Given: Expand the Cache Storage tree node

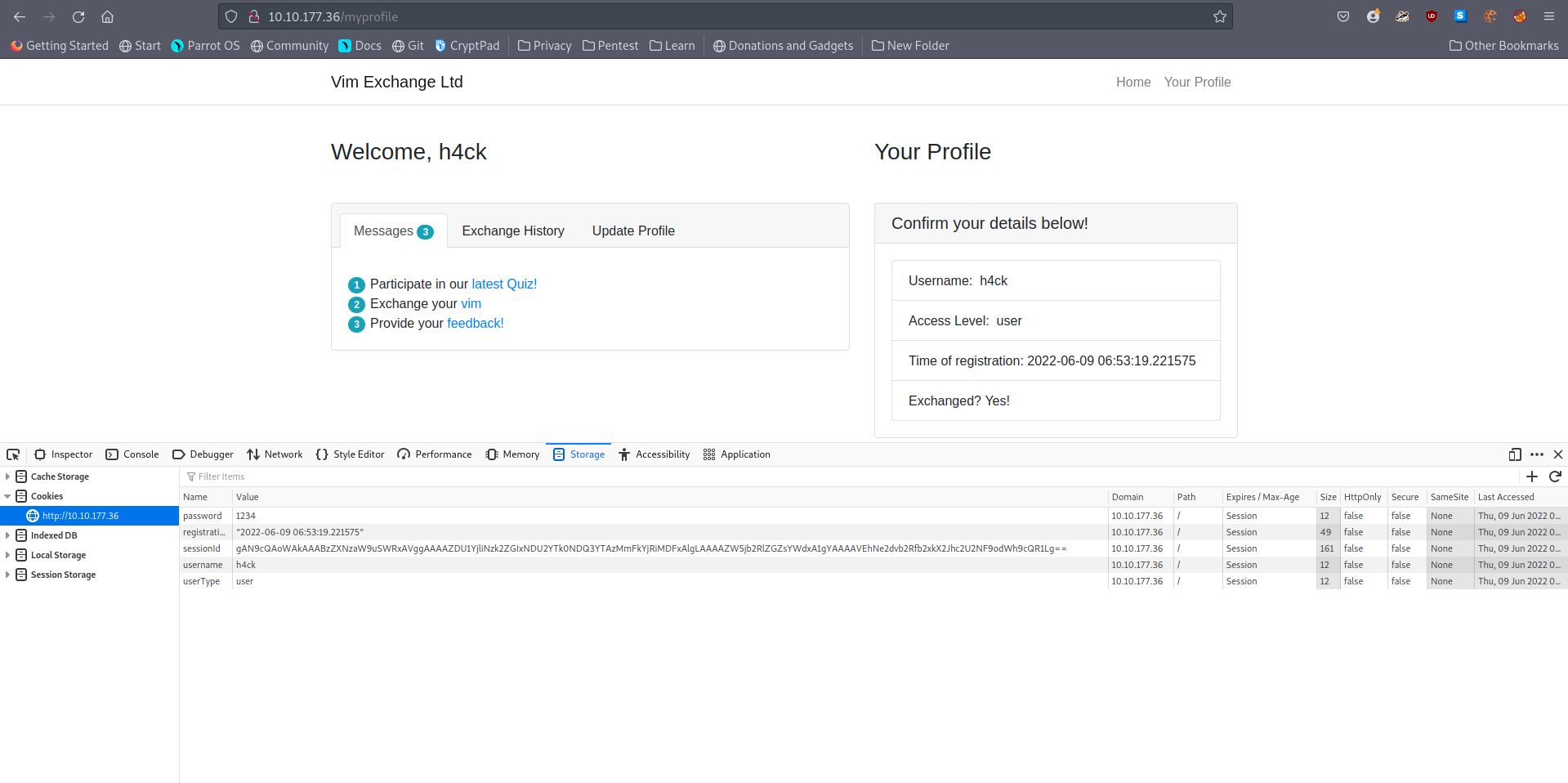Looking at the screenshot, I should tap(8, 477).
